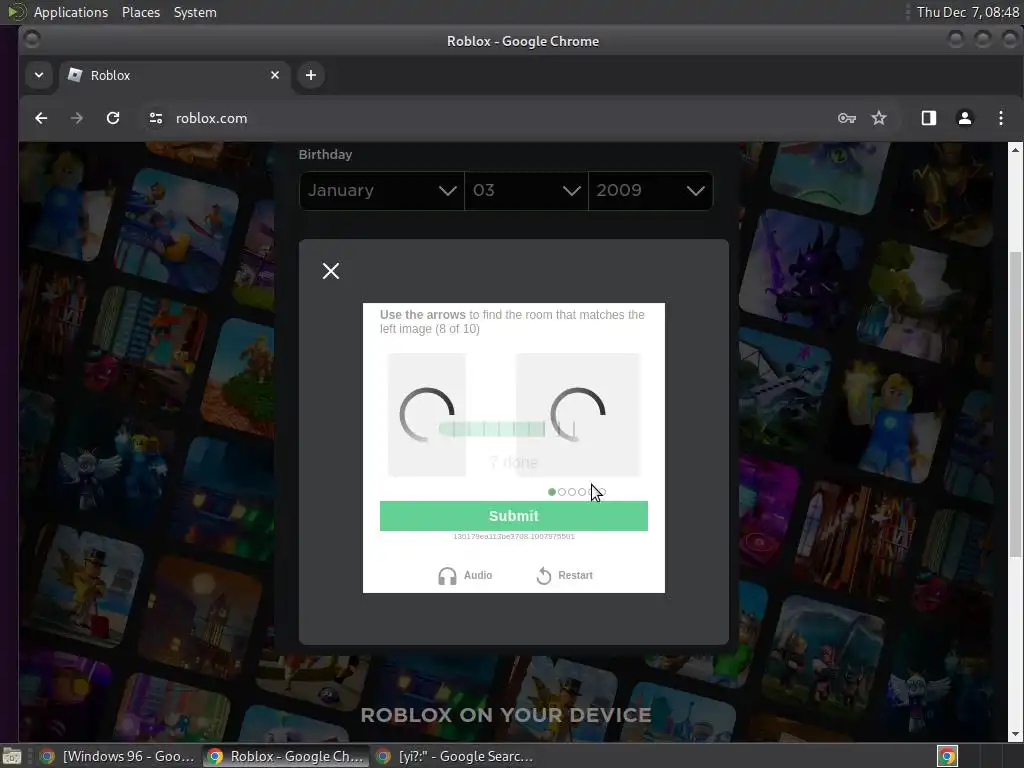Switch to Windows 96 Chrome window in taskbar
The height and width of the screenshot is (768, 1024).
(118, 756)
